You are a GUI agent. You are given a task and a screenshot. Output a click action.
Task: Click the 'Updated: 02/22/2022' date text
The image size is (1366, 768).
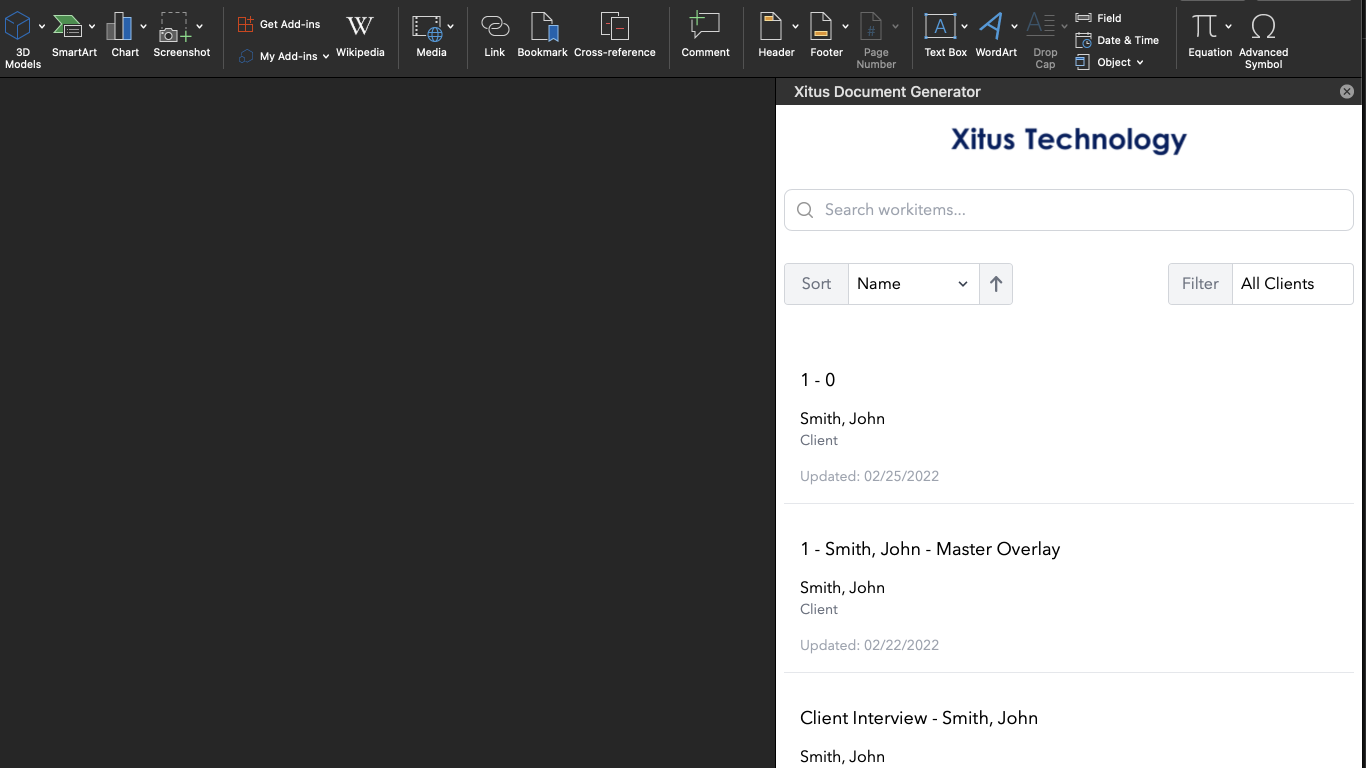[869, 645]
